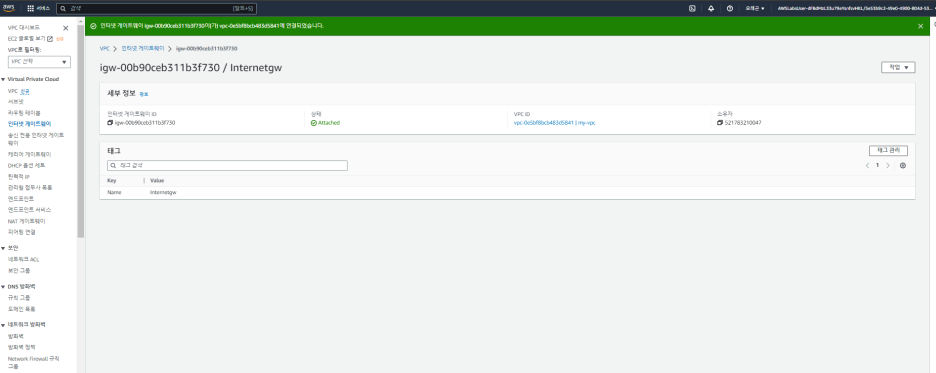Open 규칙 그룹 in the sidebar
936x373 pixels.
coord(19,298)
